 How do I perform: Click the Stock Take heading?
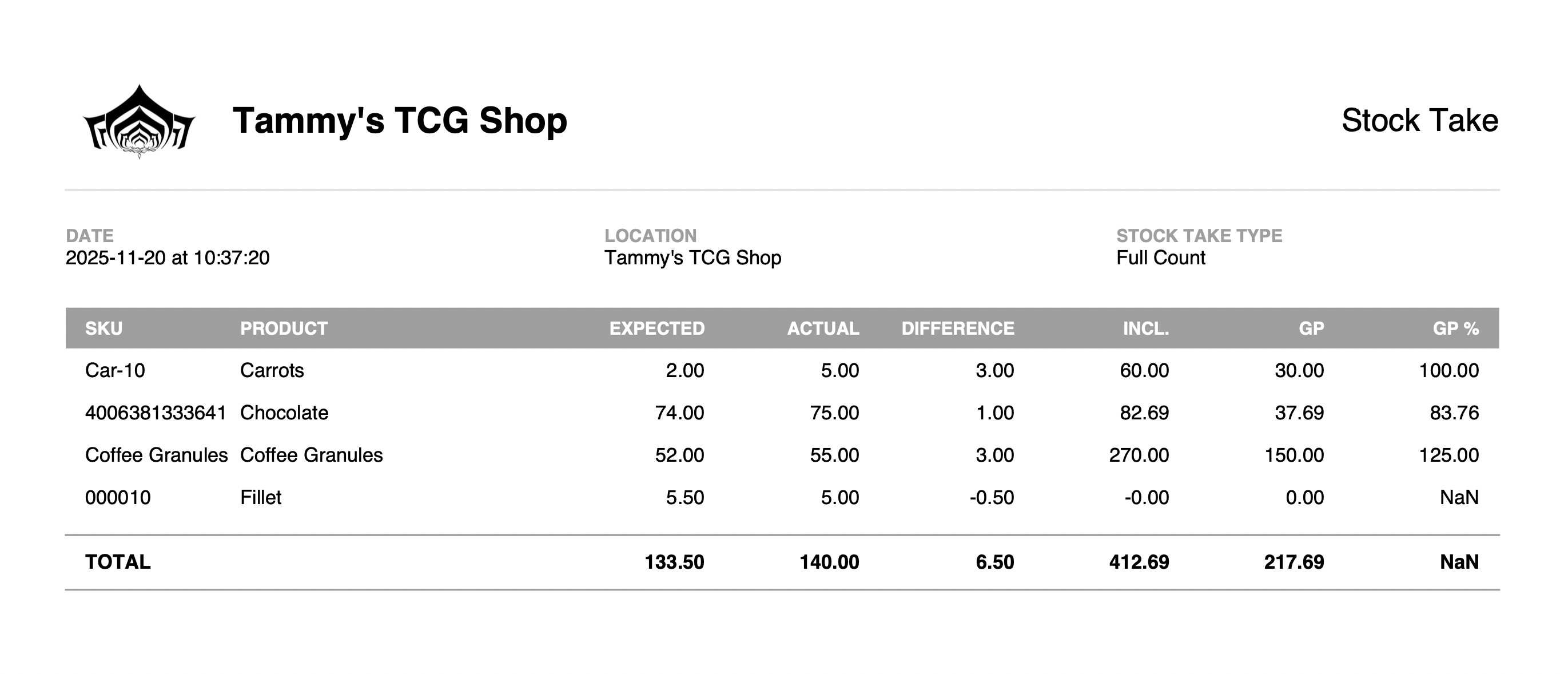[x=1419, y=121]
